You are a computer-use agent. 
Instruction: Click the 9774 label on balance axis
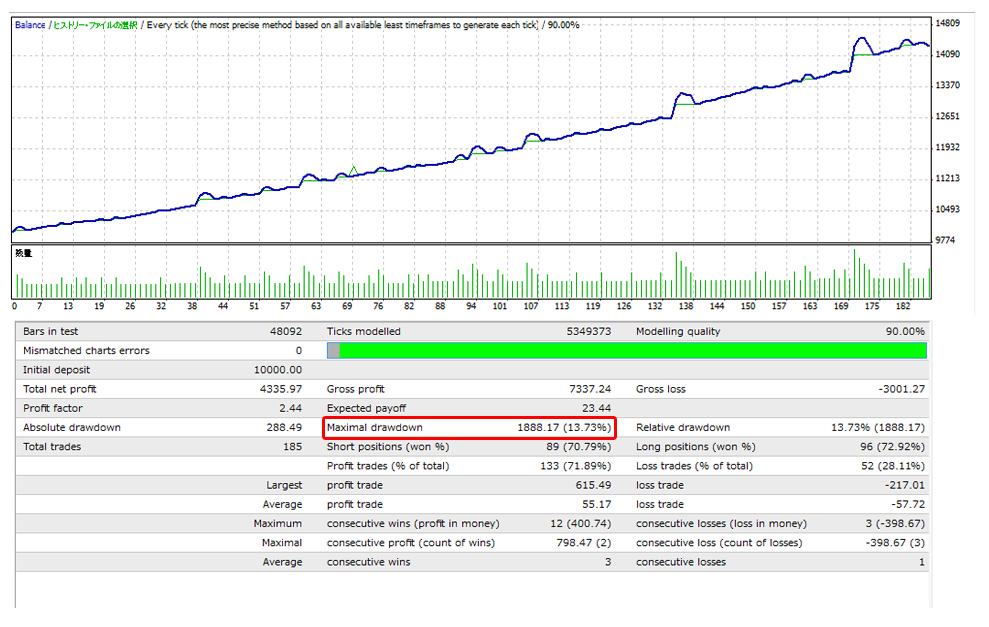pyautogui.click(x=945, y=240)
